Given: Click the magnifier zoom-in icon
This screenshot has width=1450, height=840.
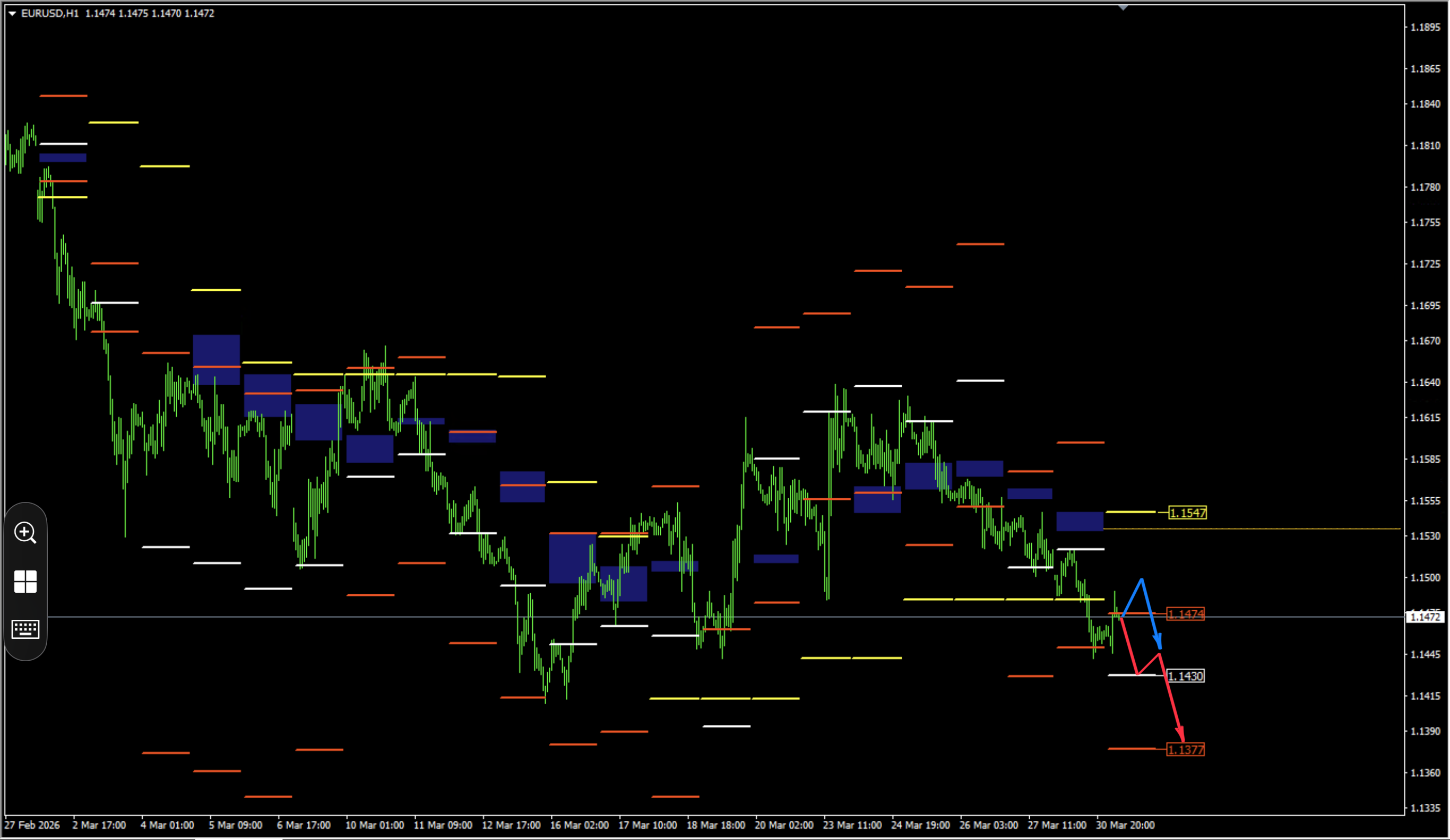Looking at the screenshot, I should point(25,533).
